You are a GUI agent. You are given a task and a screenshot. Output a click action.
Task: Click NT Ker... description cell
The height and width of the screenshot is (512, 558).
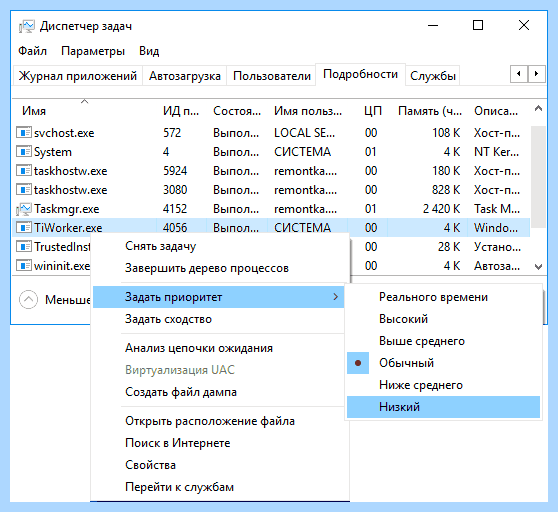click(496, 152)
